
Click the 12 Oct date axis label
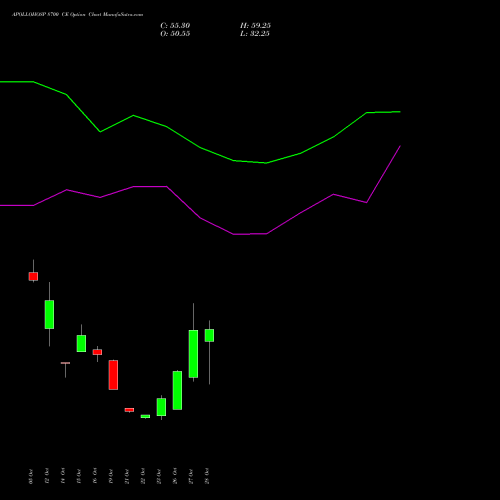[47, 476]
